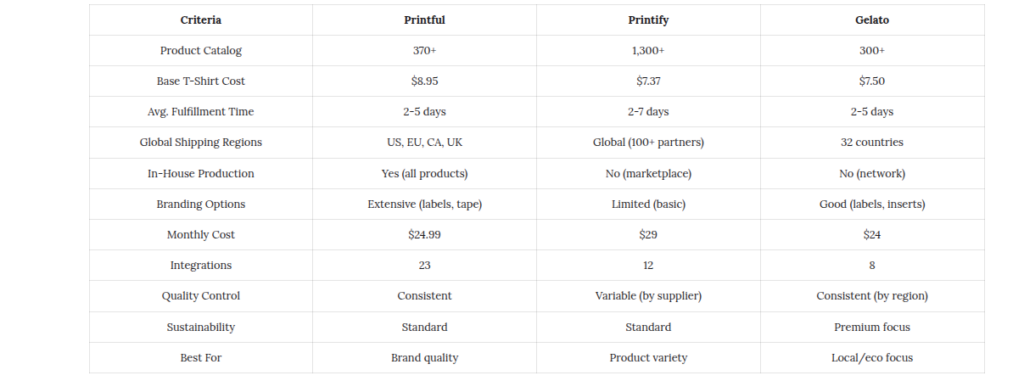Click Printify's 2-7 days cell
This screenshot has height=381, width=1024.
(648, 112)
